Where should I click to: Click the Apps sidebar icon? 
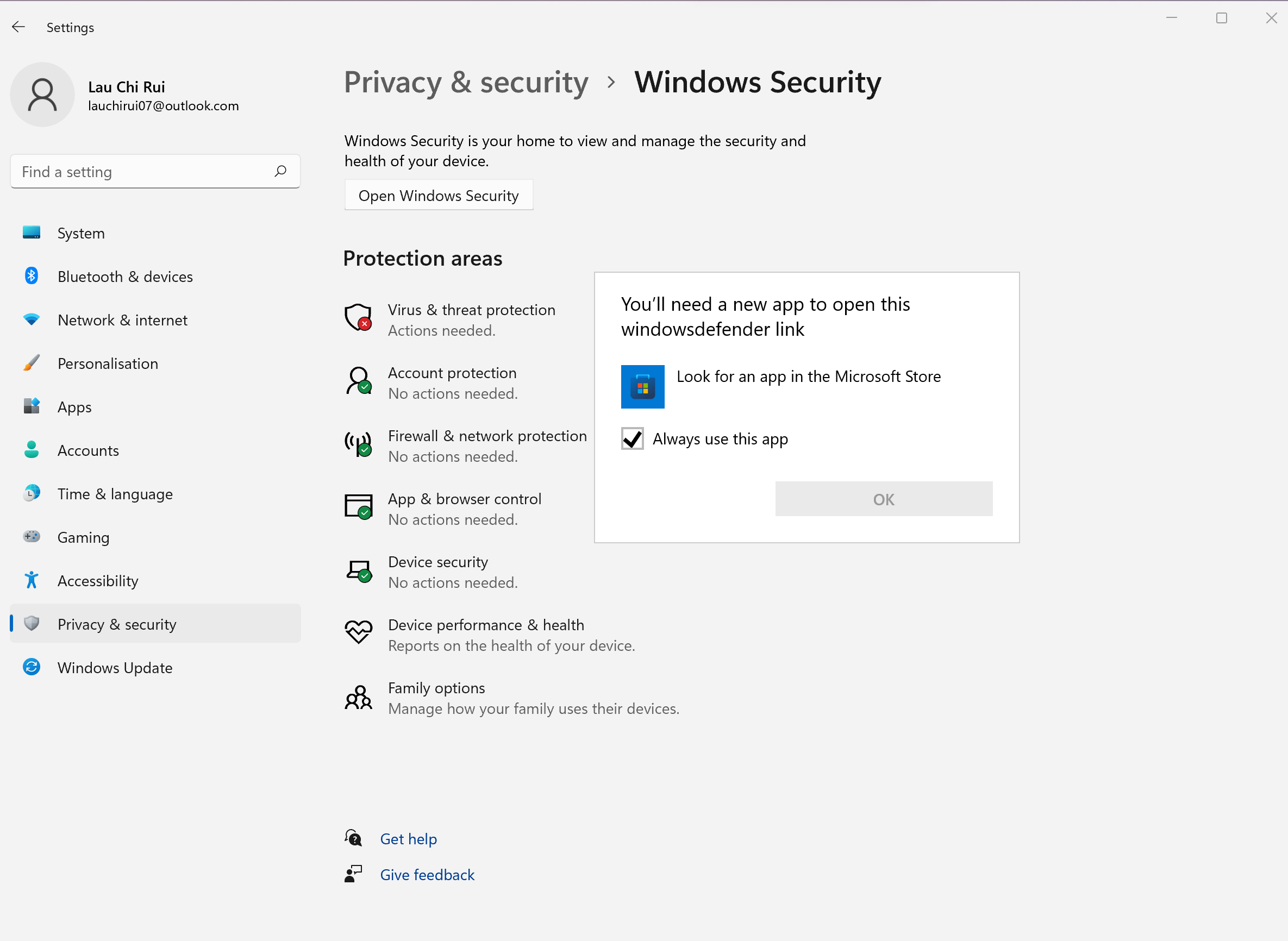point(32,406)
